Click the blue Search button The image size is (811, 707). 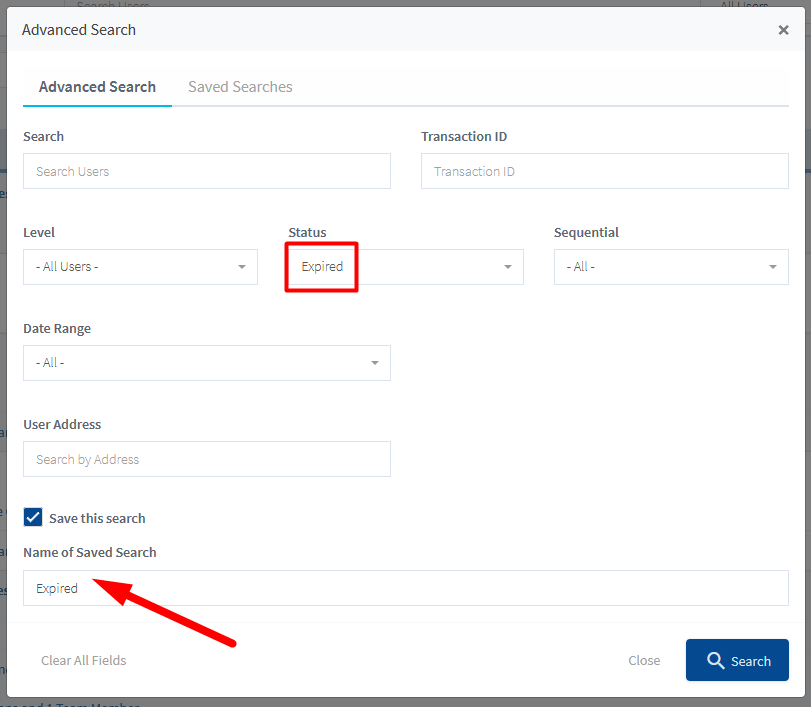pyautogui.click(x=737, y=660)
